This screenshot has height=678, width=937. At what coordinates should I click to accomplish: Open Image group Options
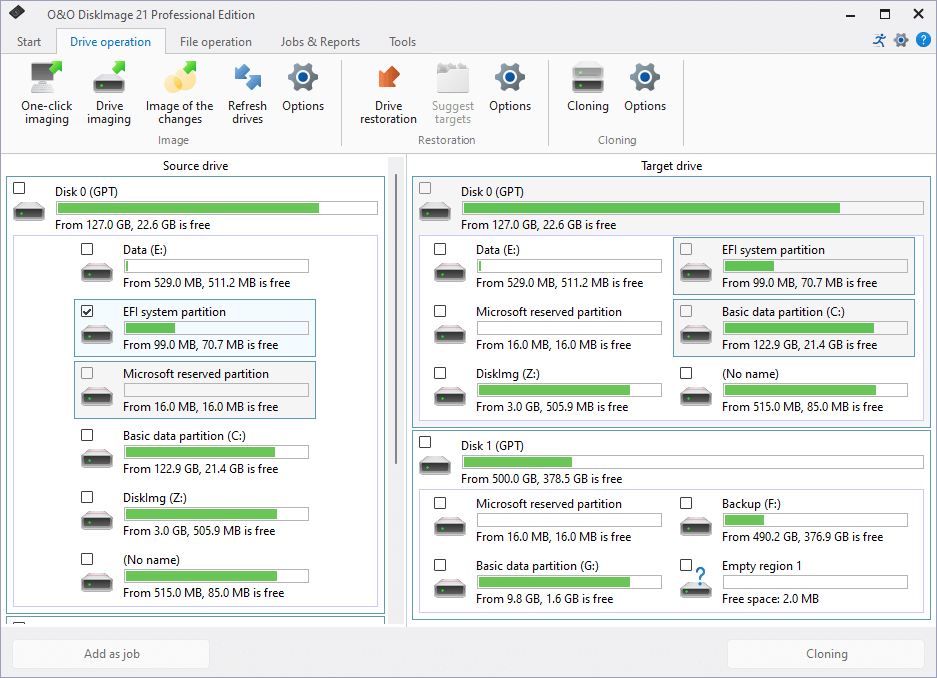303,88
